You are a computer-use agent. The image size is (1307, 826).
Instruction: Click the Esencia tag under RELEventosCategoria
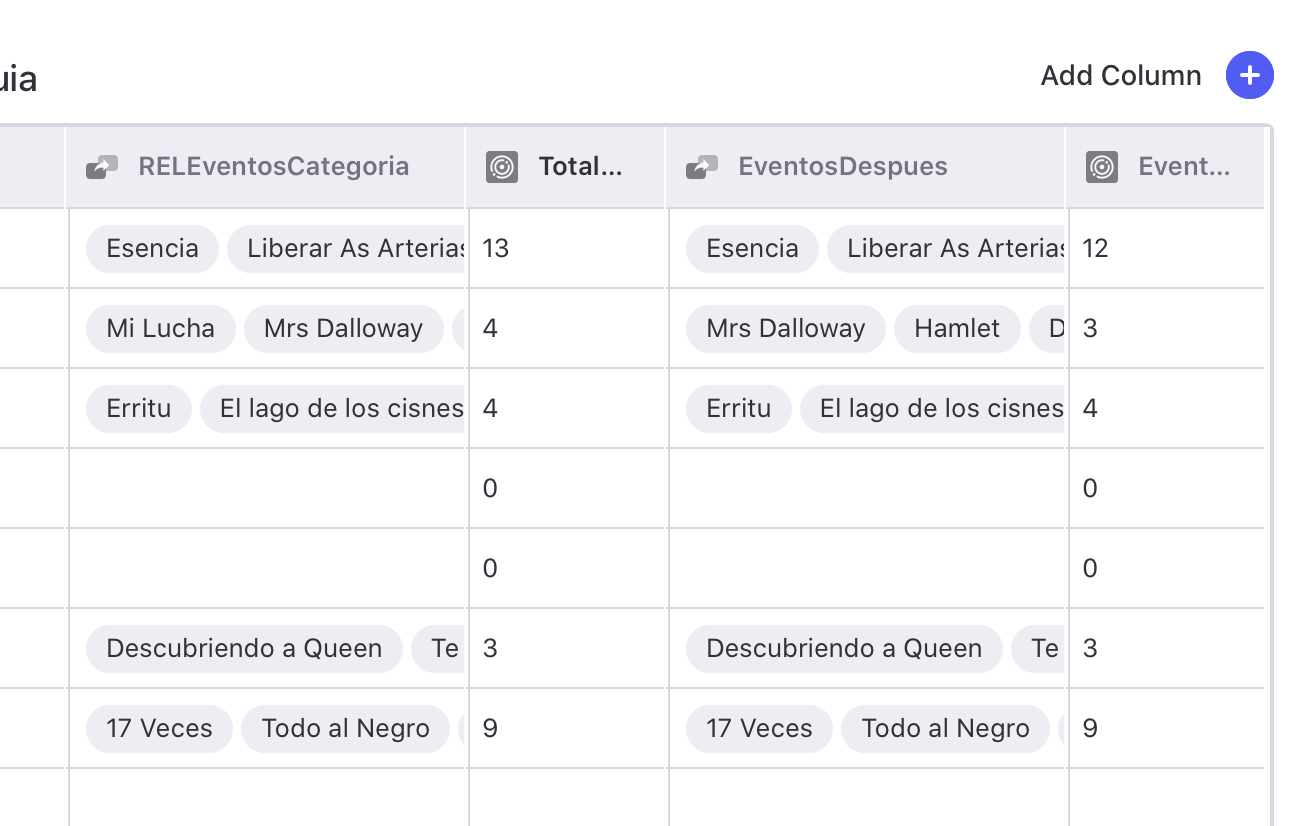152,249
